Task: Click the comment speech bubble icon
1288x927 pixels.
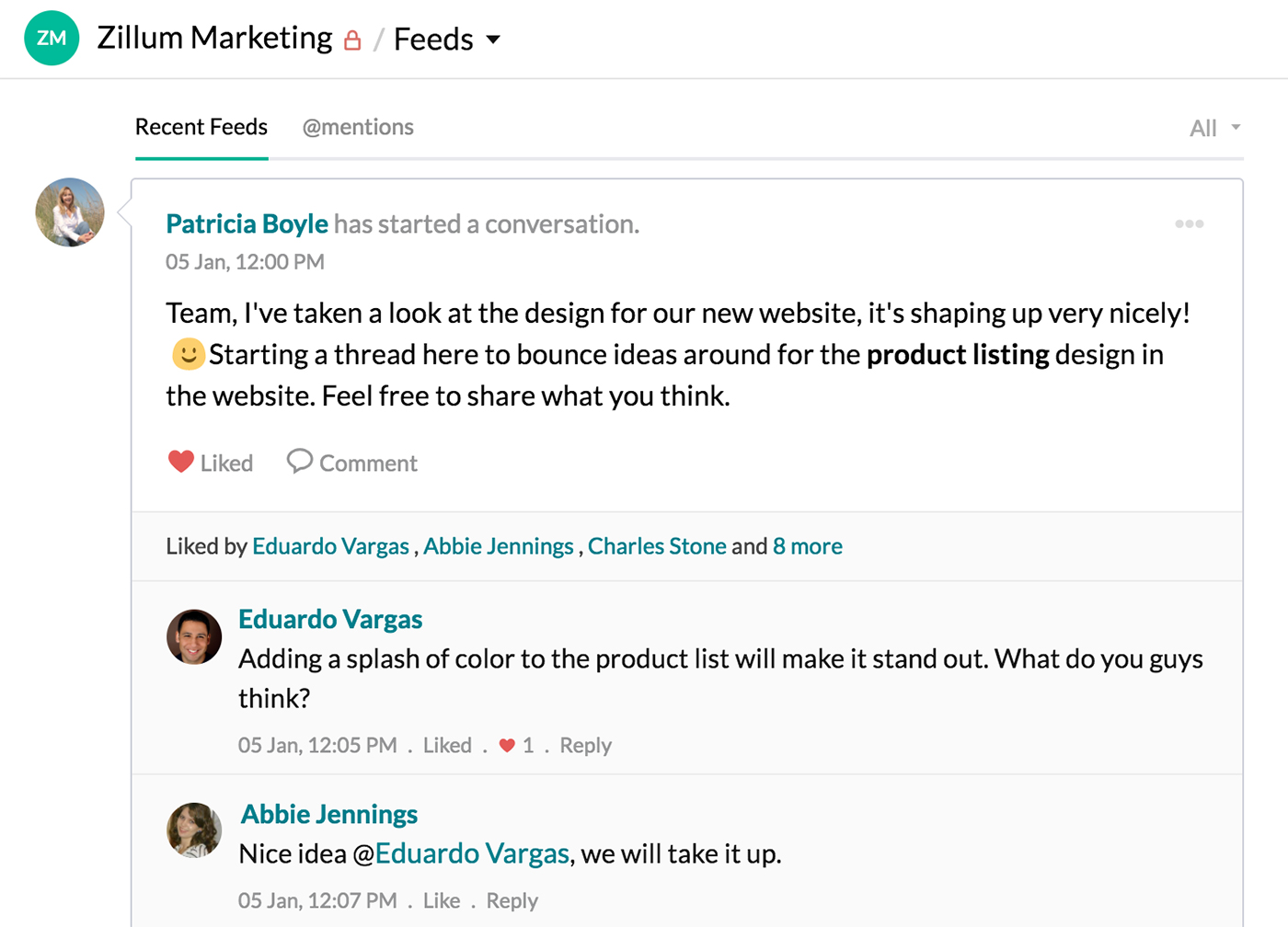Action: coord(299,461)
